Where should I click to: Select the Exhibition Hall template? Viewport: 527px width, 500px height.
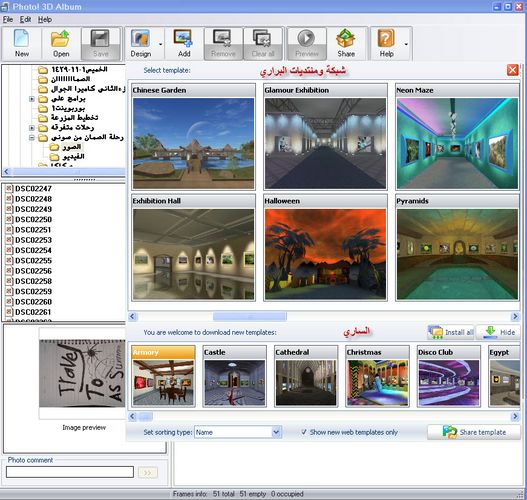click(x=193, y=247)
